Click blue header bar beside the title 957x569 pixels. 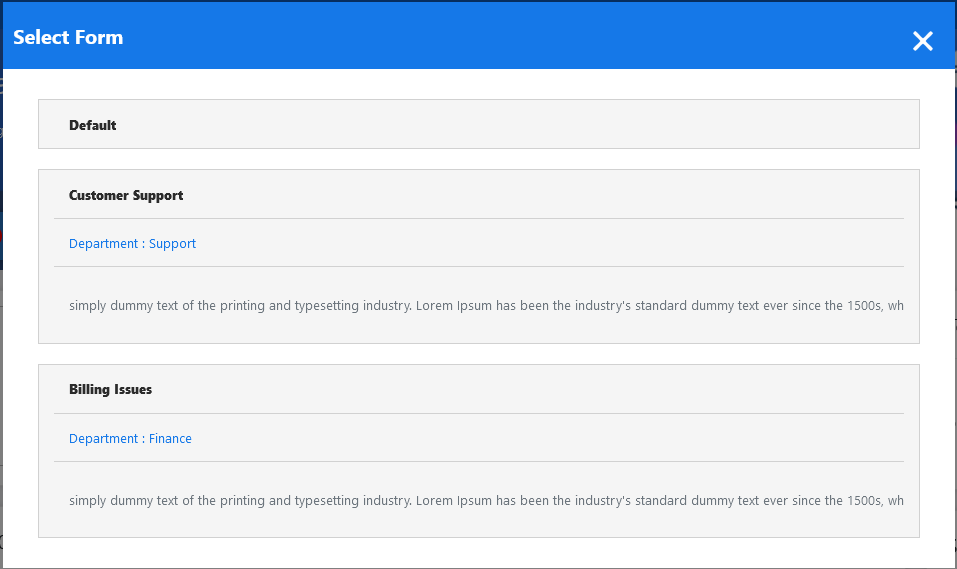500,38
